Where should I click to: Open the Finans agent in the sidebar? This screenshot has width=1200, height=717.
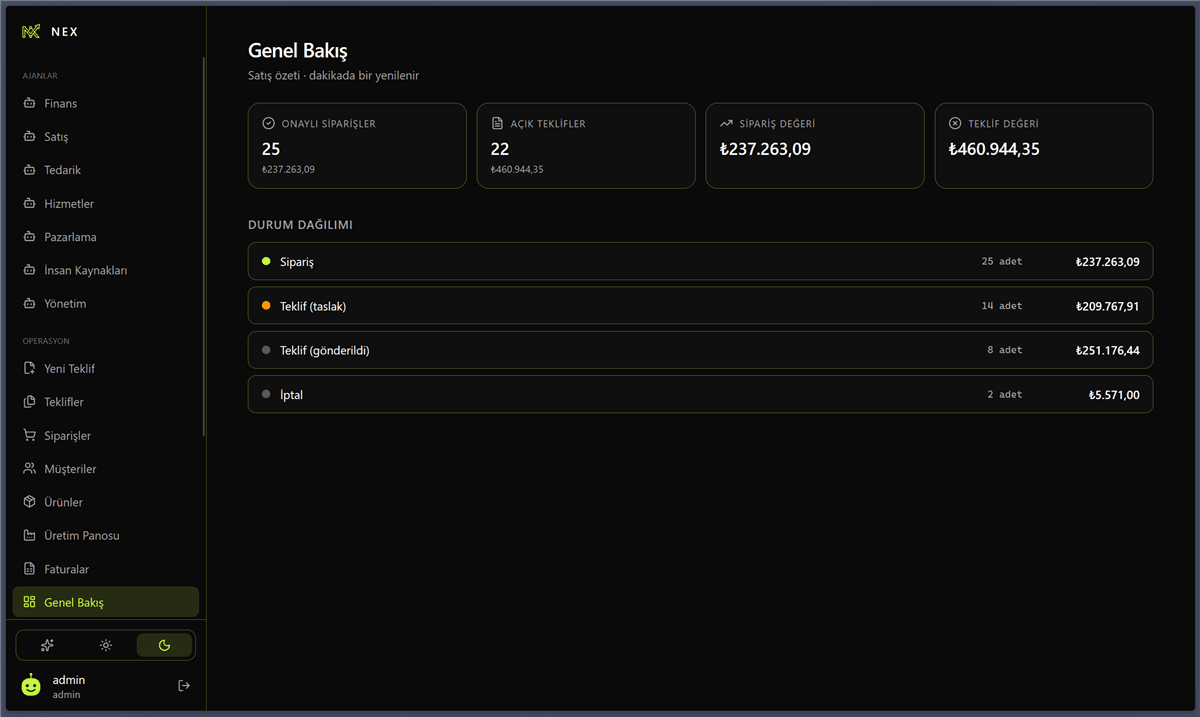[x=105, y=103]
